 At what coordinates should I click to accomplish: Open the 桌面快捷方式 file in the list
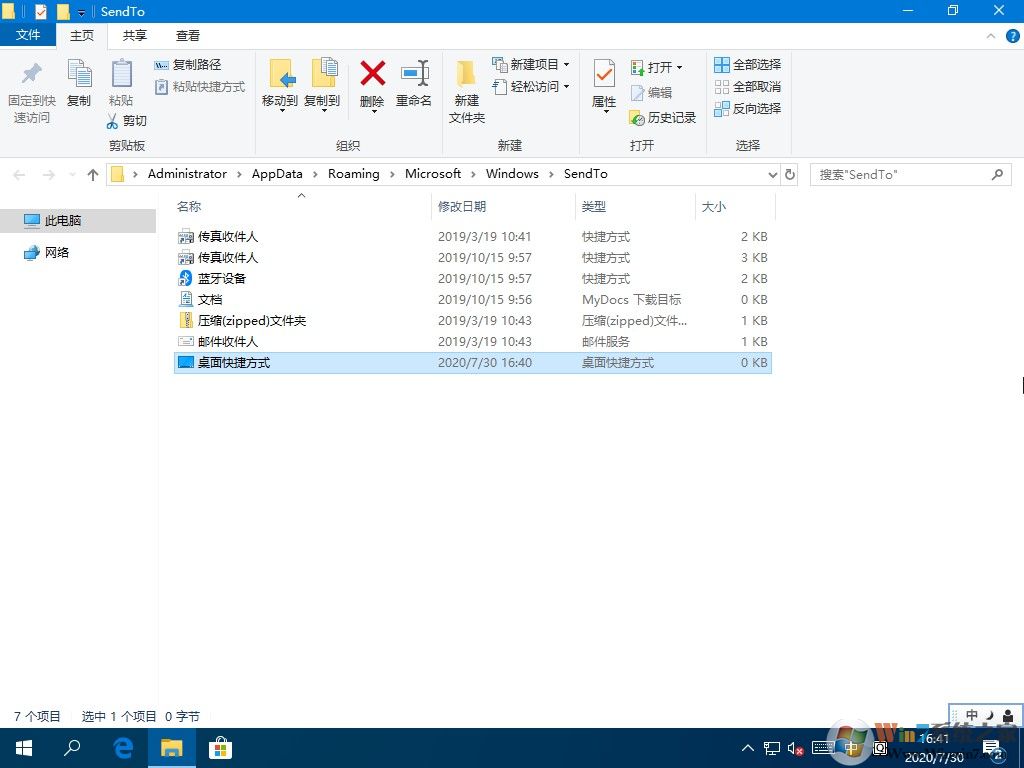(236, 362)
